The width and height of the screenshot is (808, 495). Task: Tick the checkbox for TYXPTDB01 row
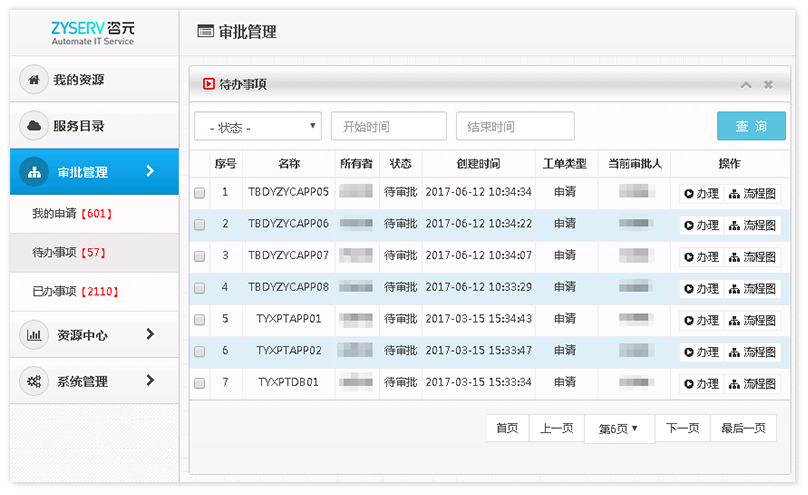click(200, 384)
